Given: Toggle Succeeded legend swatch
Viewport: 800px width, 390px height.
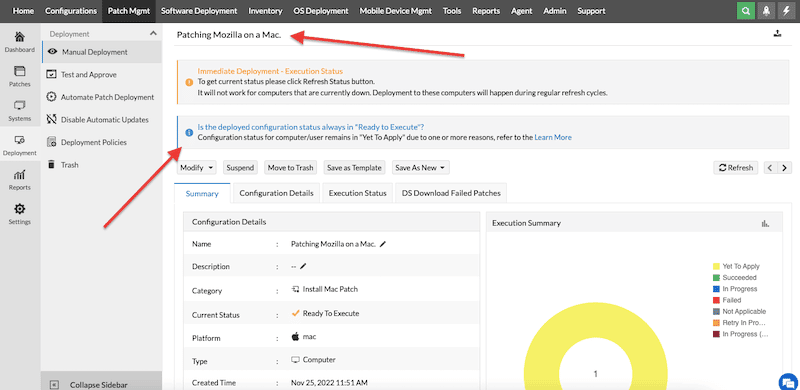Looking at the screenshot, I should [716, 277].
